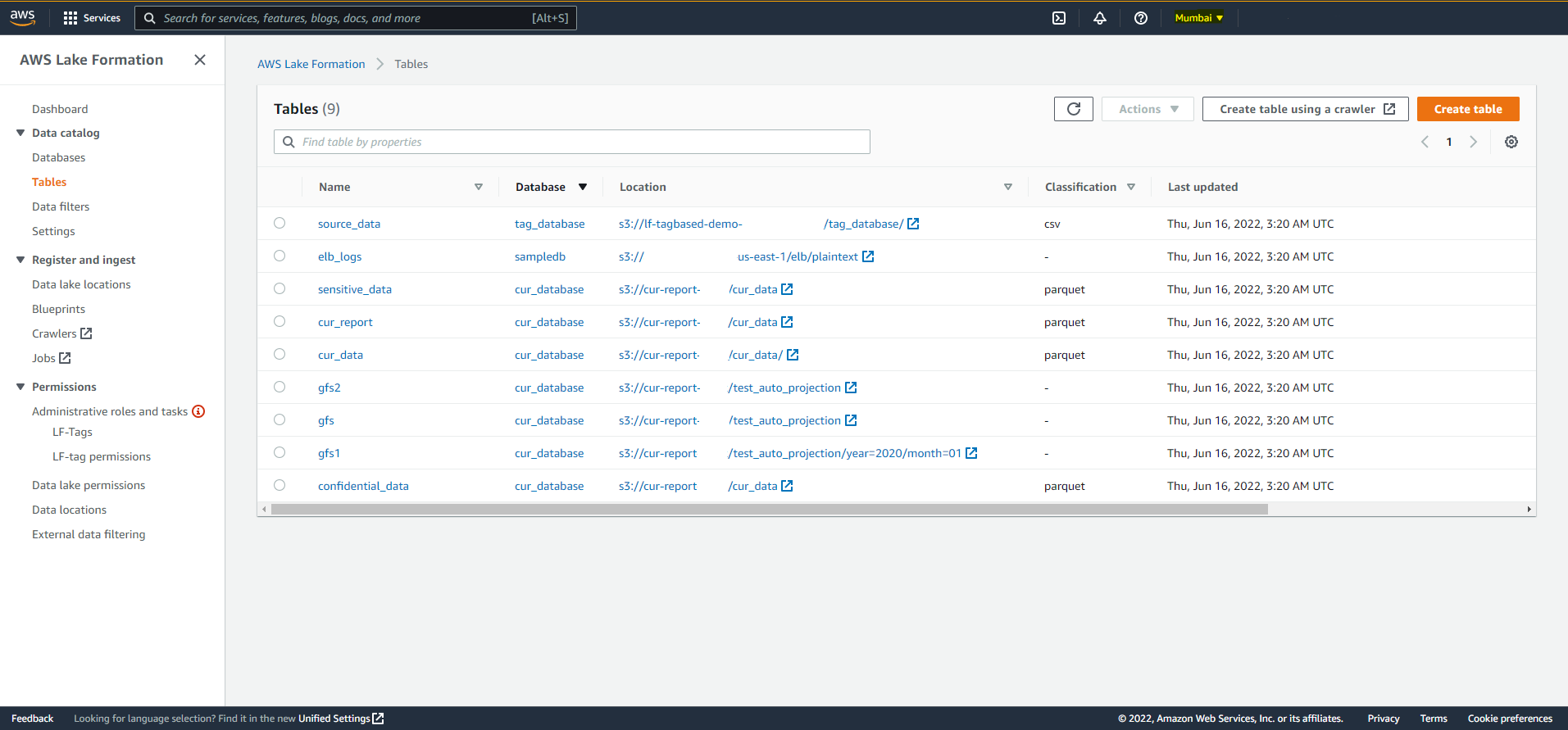Image resolution: width=1568 pixels, height=730 pixels.
Task: Open the sampledb database link
Action: pos(540,256)
